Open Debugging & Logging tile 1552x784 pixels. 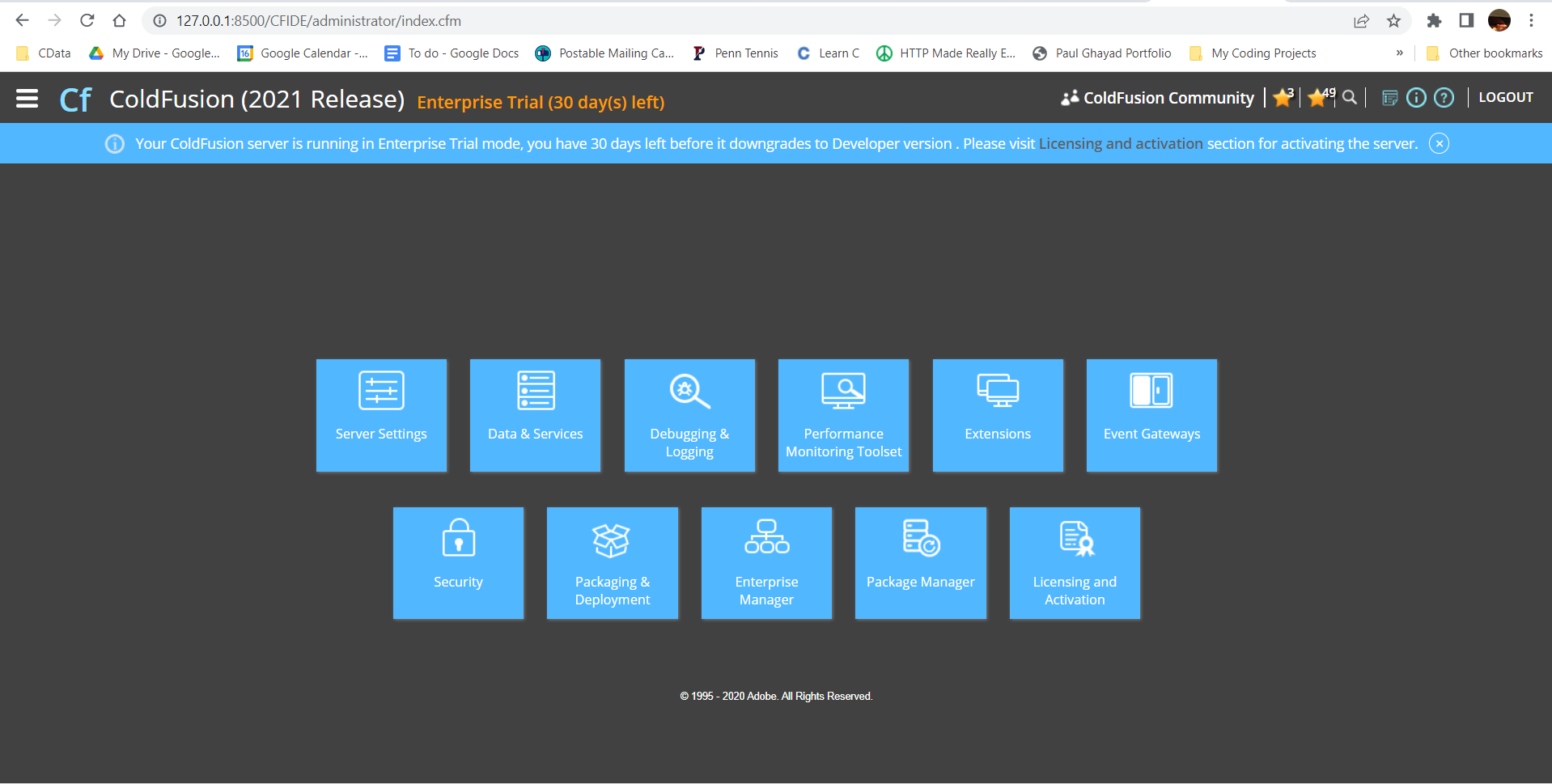(689, 415)
